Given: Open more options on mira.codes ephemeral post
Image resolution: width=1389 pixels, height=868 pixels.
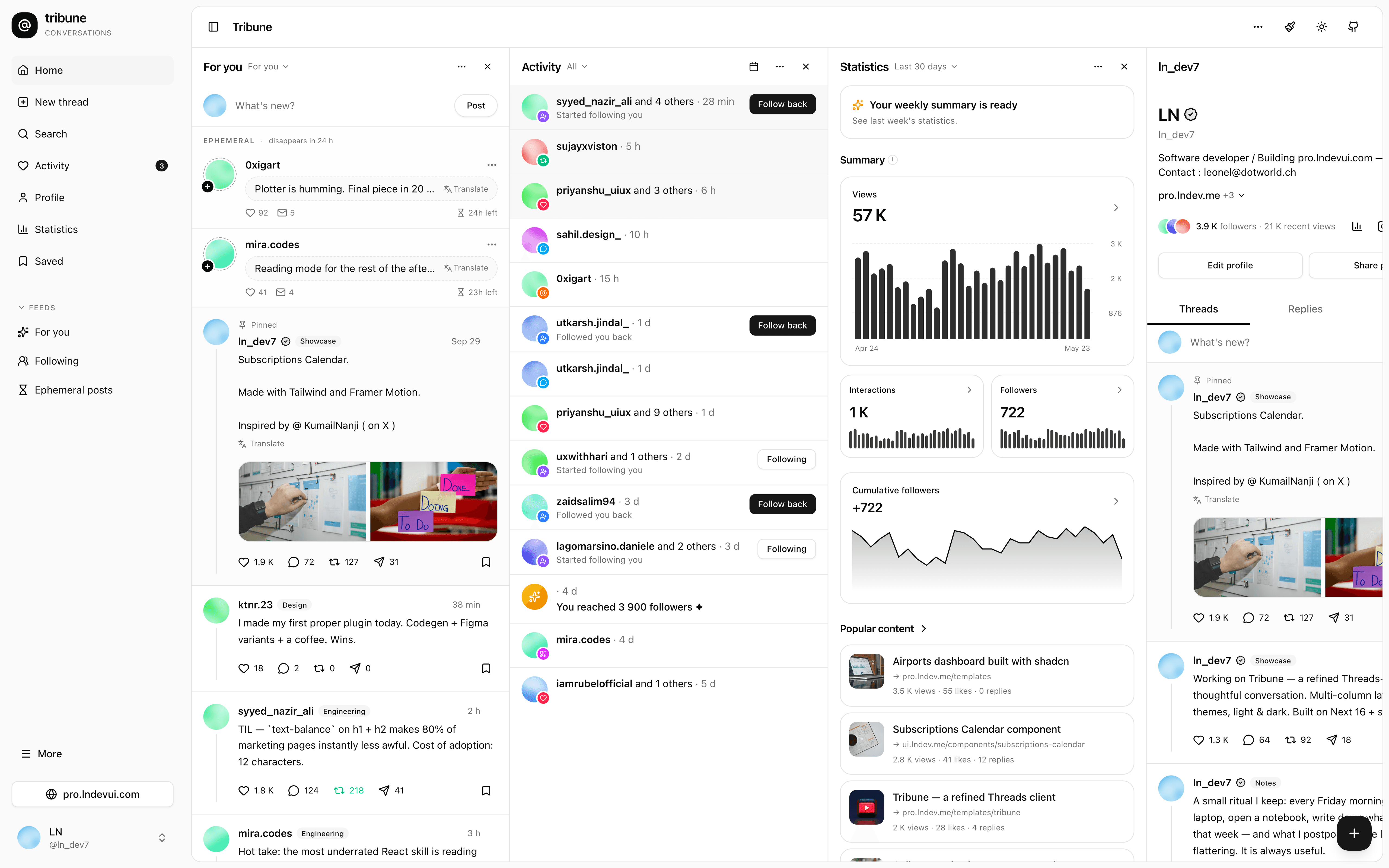Looking at the screenshot, I should tap(492, 245).
